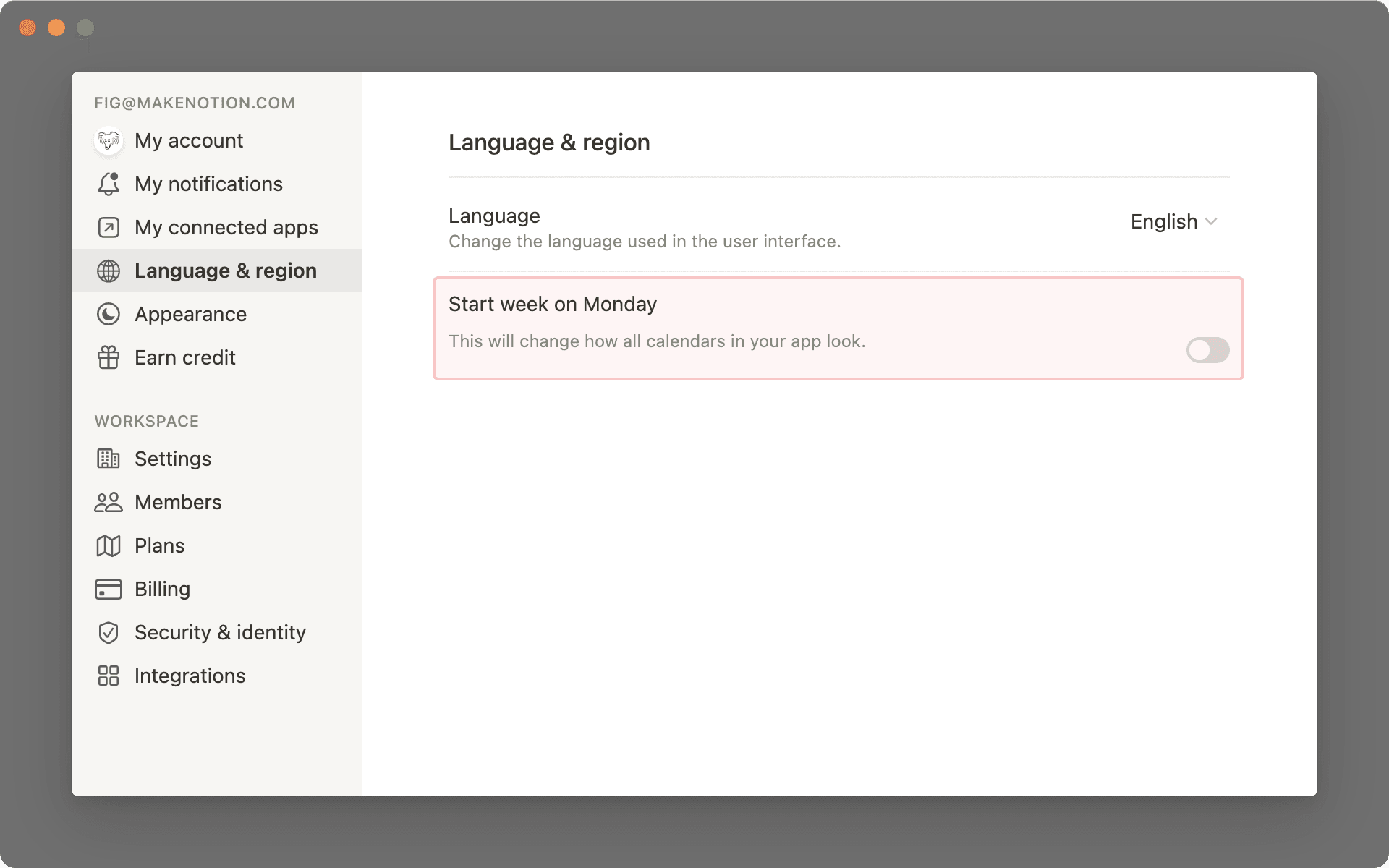Screen dimensions: 1389x868
Task: Select the globe icon for Language & region
Action: point(108,271)
